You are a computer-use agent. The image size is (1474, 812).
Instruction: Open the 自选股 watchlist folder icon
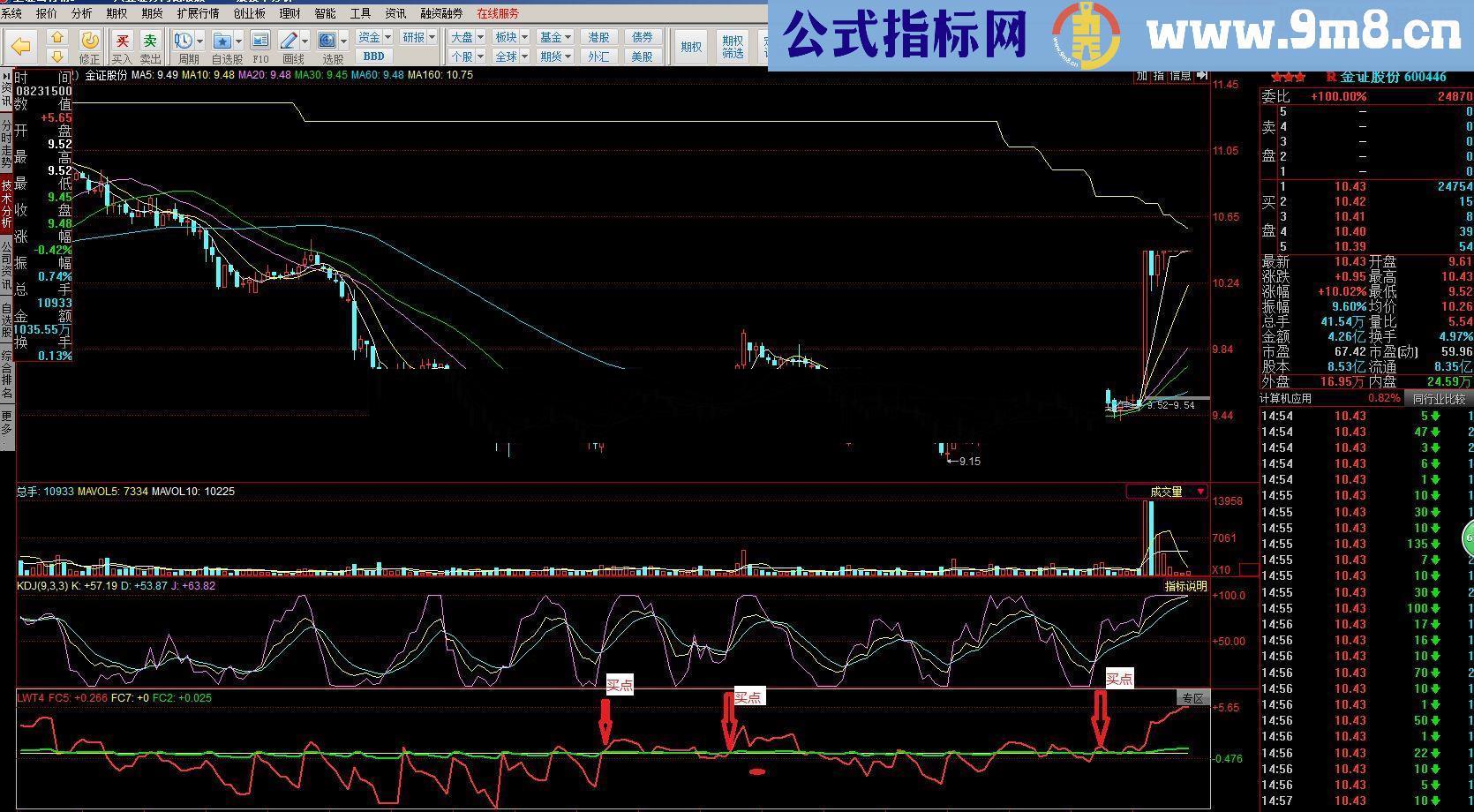click(223, 41)
